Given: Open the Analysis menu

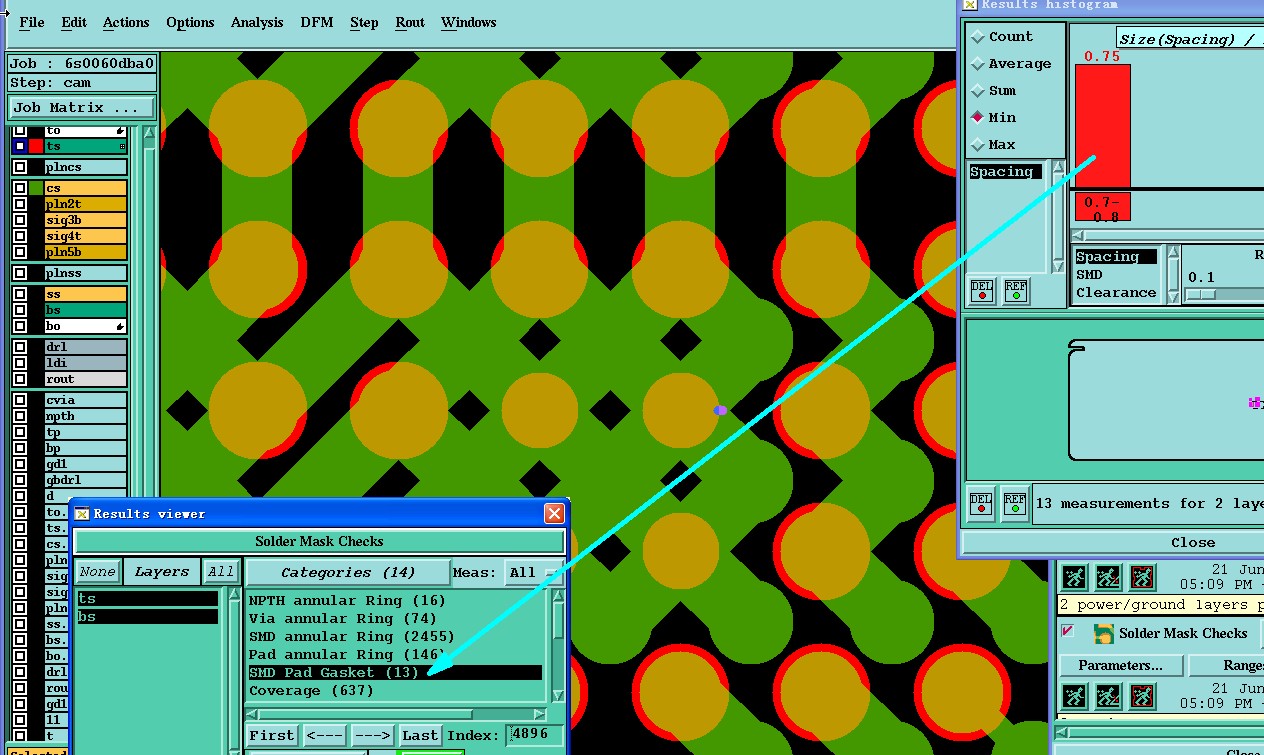Looking at the screenshot, I should click(x=257, y=22).
